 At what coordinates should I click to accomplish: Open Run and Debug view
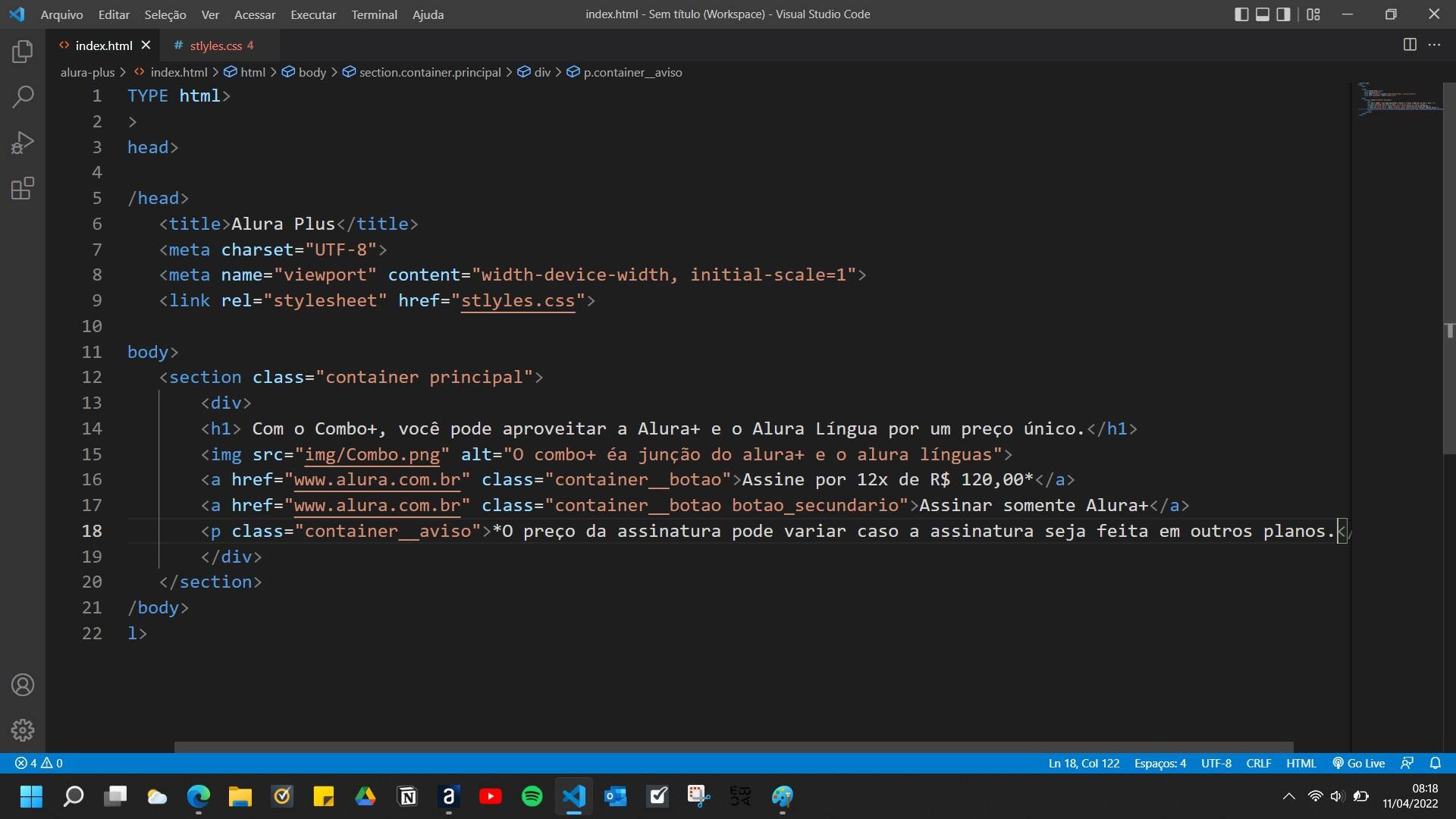[23, 143]
